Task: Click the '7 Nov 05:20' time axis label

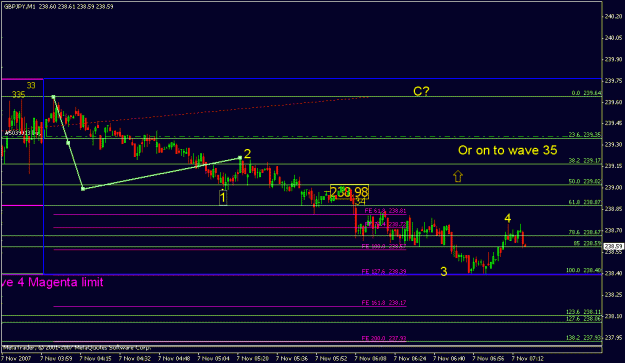Action: pyautogui.click(x=253, y=358)
